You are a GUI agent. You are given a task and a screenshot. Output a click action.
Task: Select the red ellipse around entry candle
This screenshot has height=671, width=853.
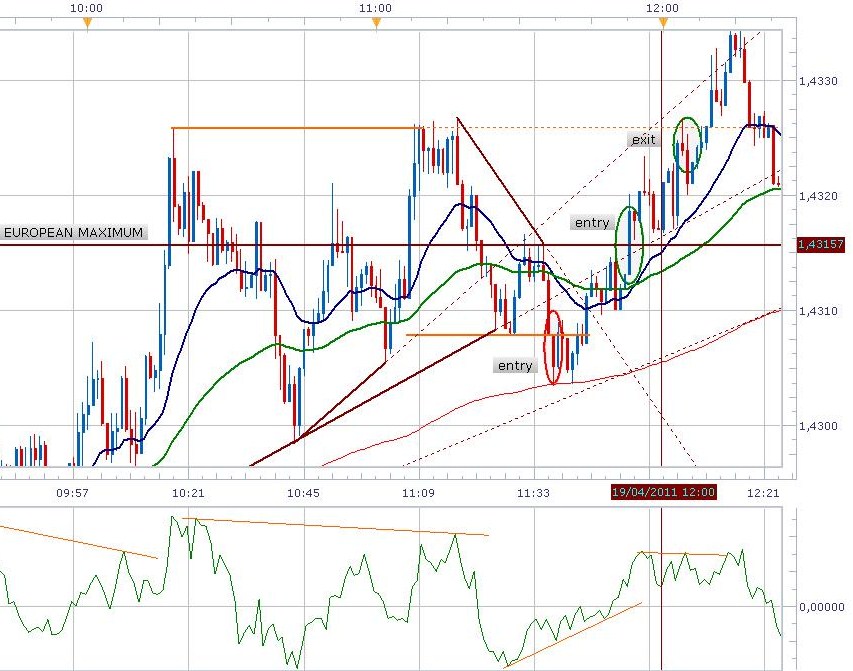(554, 347)
